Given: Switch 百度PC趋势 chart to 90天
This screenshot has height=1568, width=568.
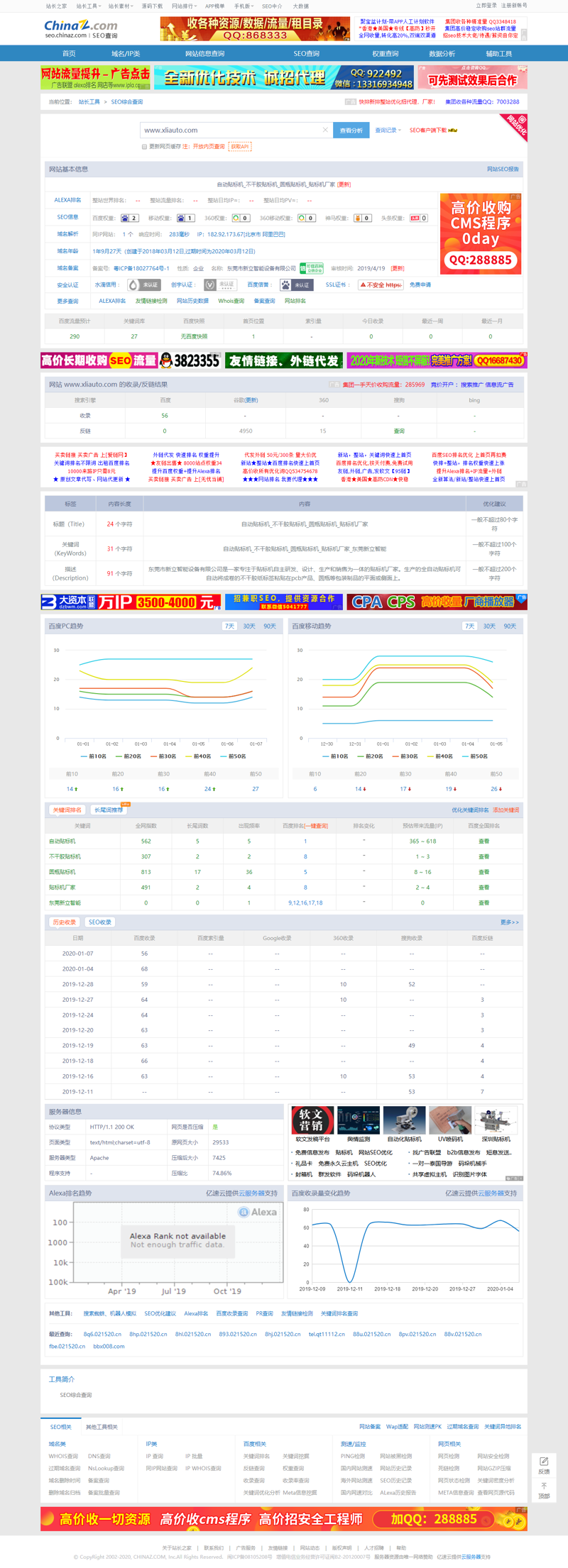Looking at the screenshot, I should click(x=270, y=626).
